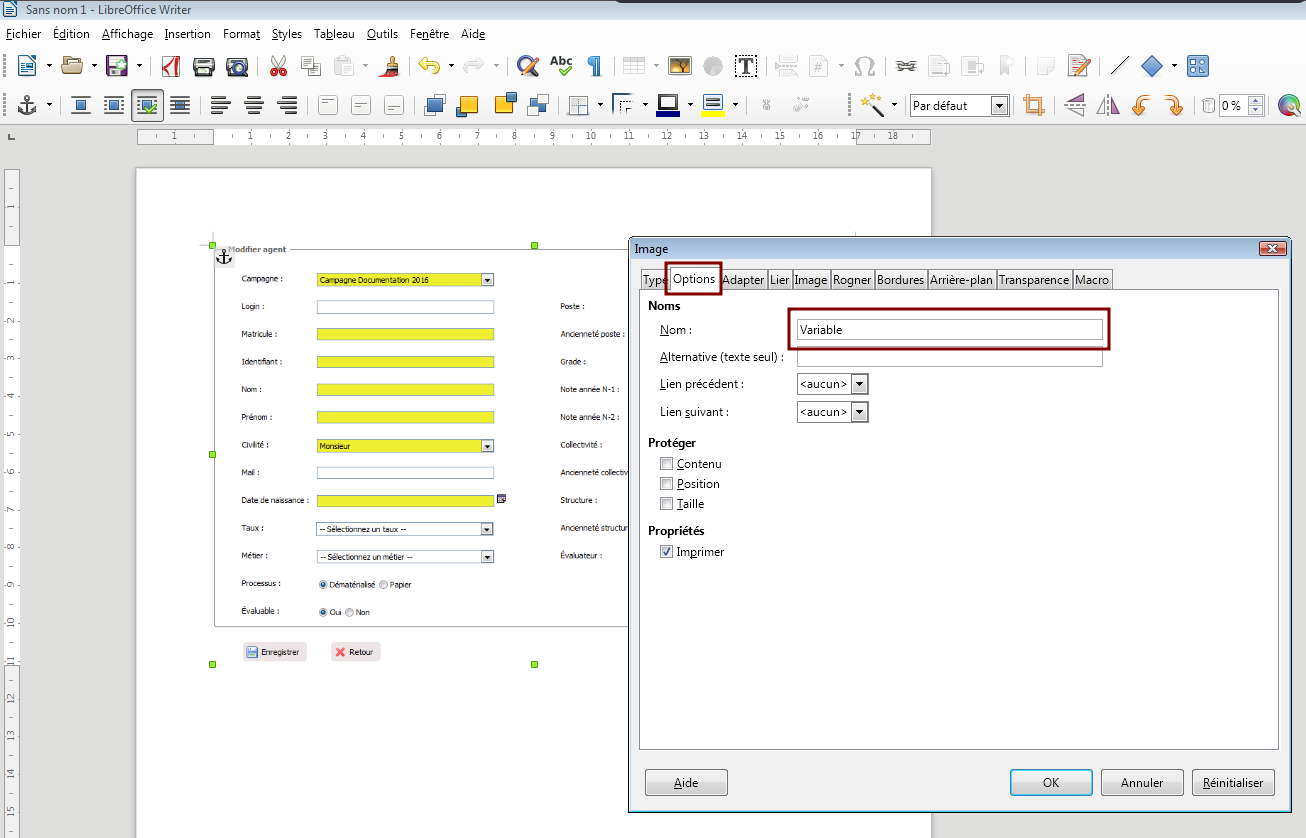Expand the Open recent files arrow

[95, 66]
